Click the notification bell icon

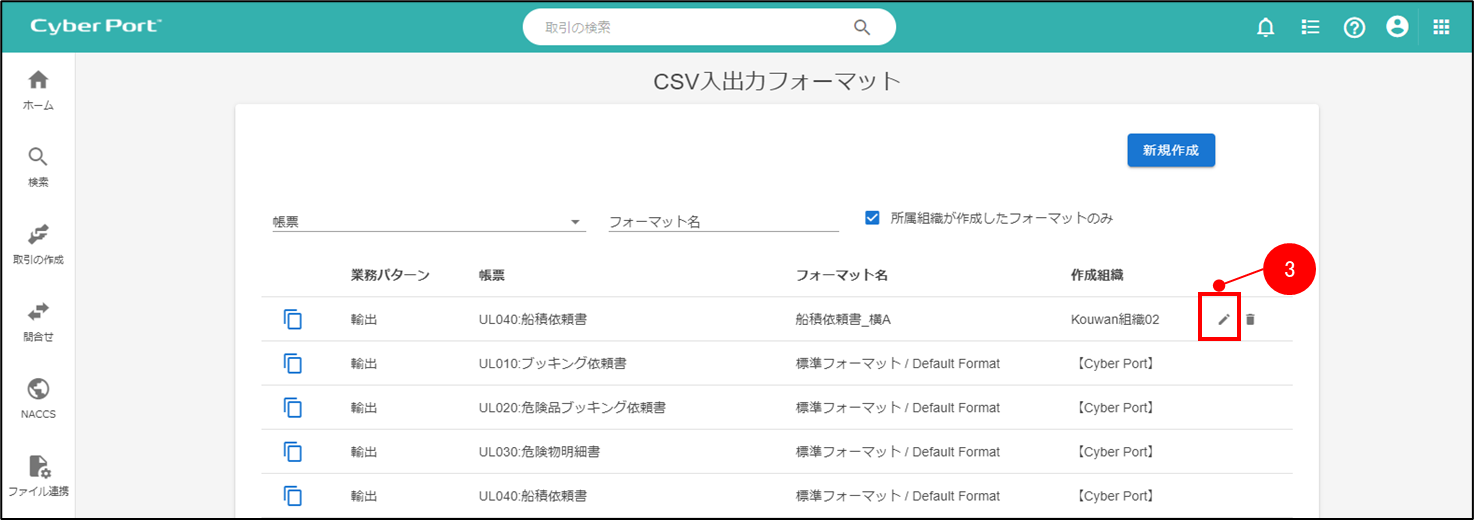[1265, 28]
